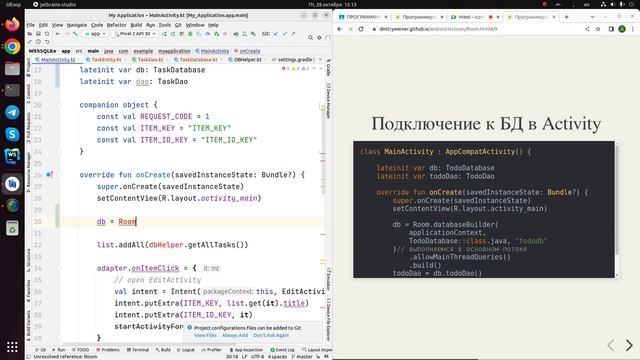Image resolution: width=640 pixels, height=360 pixels.
Task: Open the Gradle side panel
Action: (x=329, y=68)
